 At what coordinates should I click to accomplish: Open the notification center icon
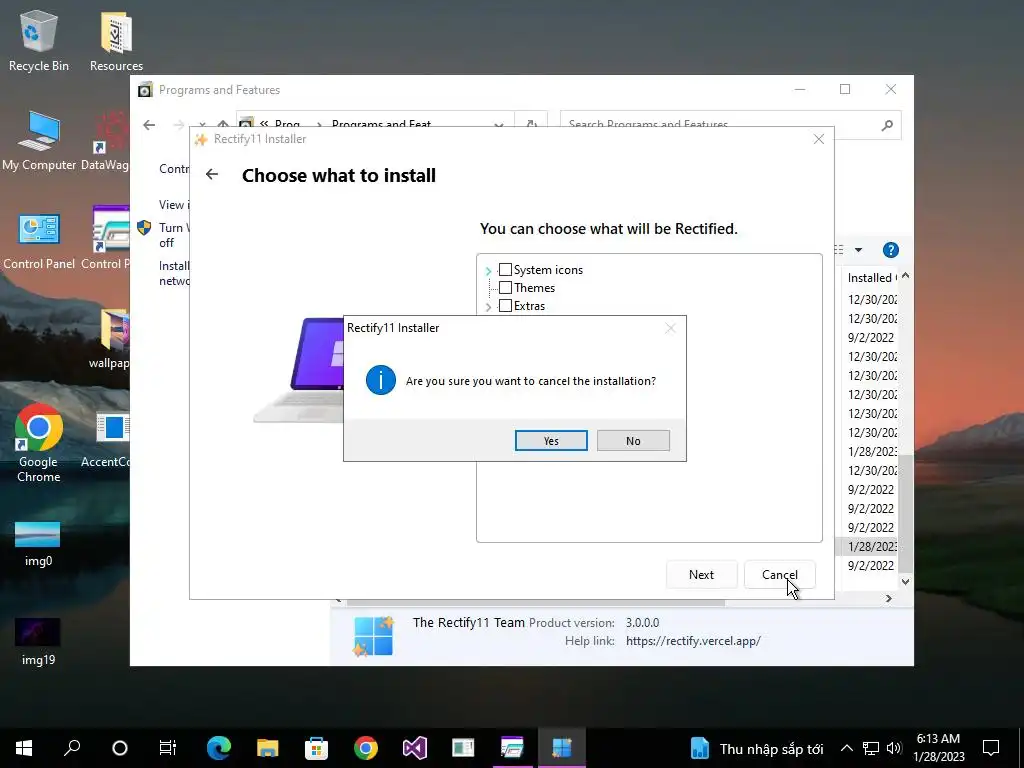[x=991, y=748]
